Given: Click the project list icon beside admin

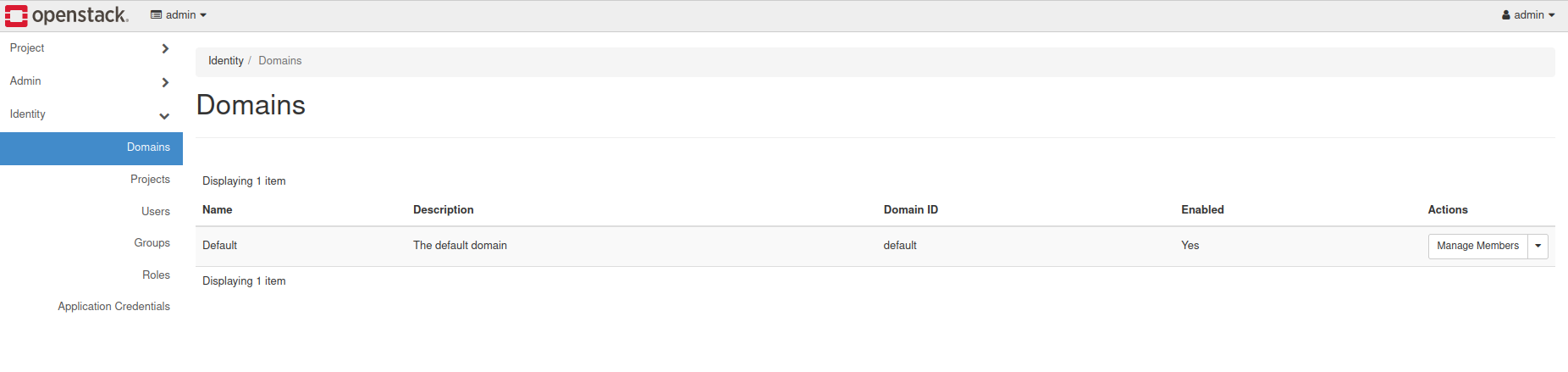Looking at the screenshot, I should pyautogui.click(x=156, y=15).
